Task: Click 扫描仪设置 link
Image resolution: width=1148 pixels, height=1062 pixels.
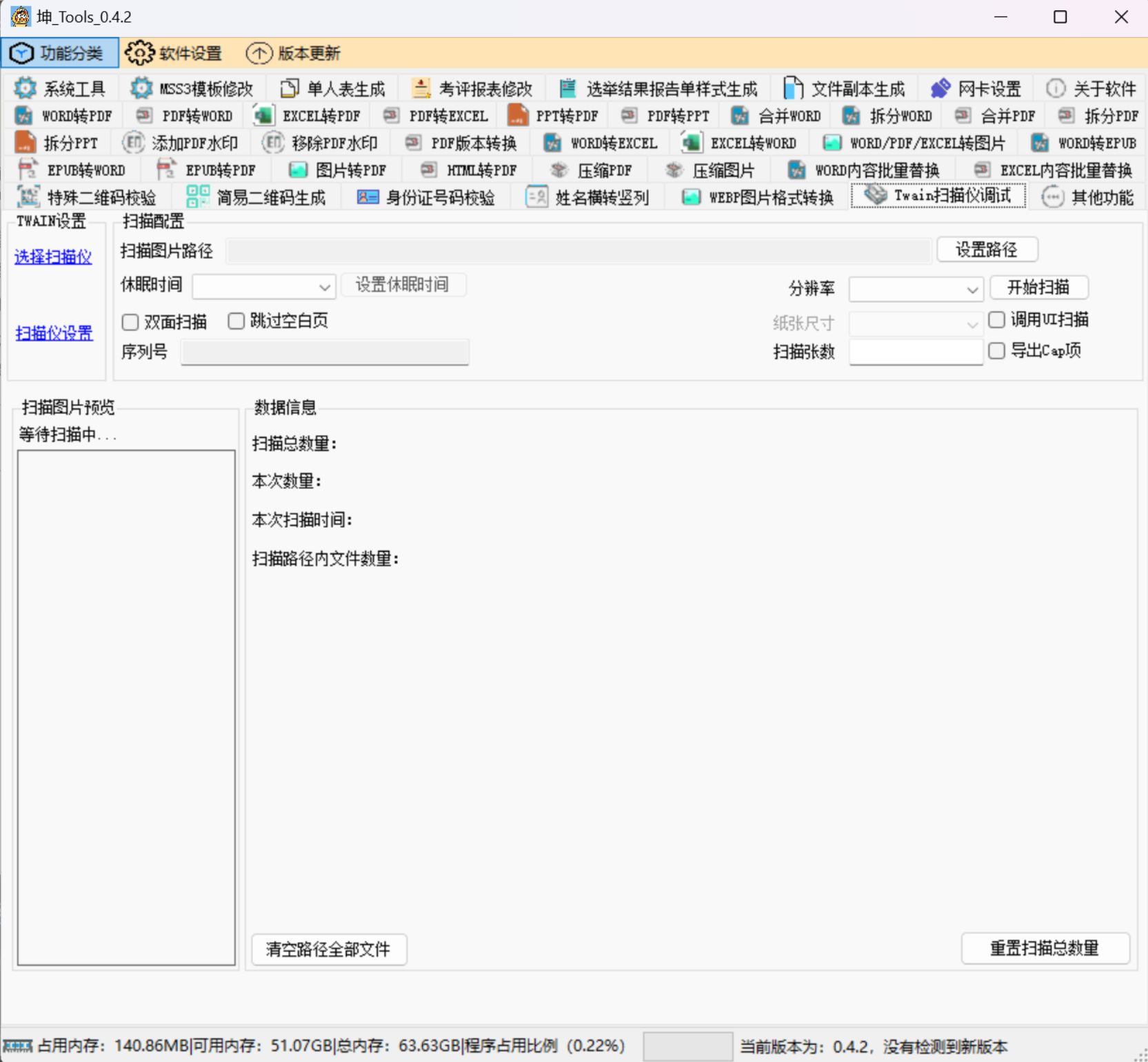Action: [54, 334]
